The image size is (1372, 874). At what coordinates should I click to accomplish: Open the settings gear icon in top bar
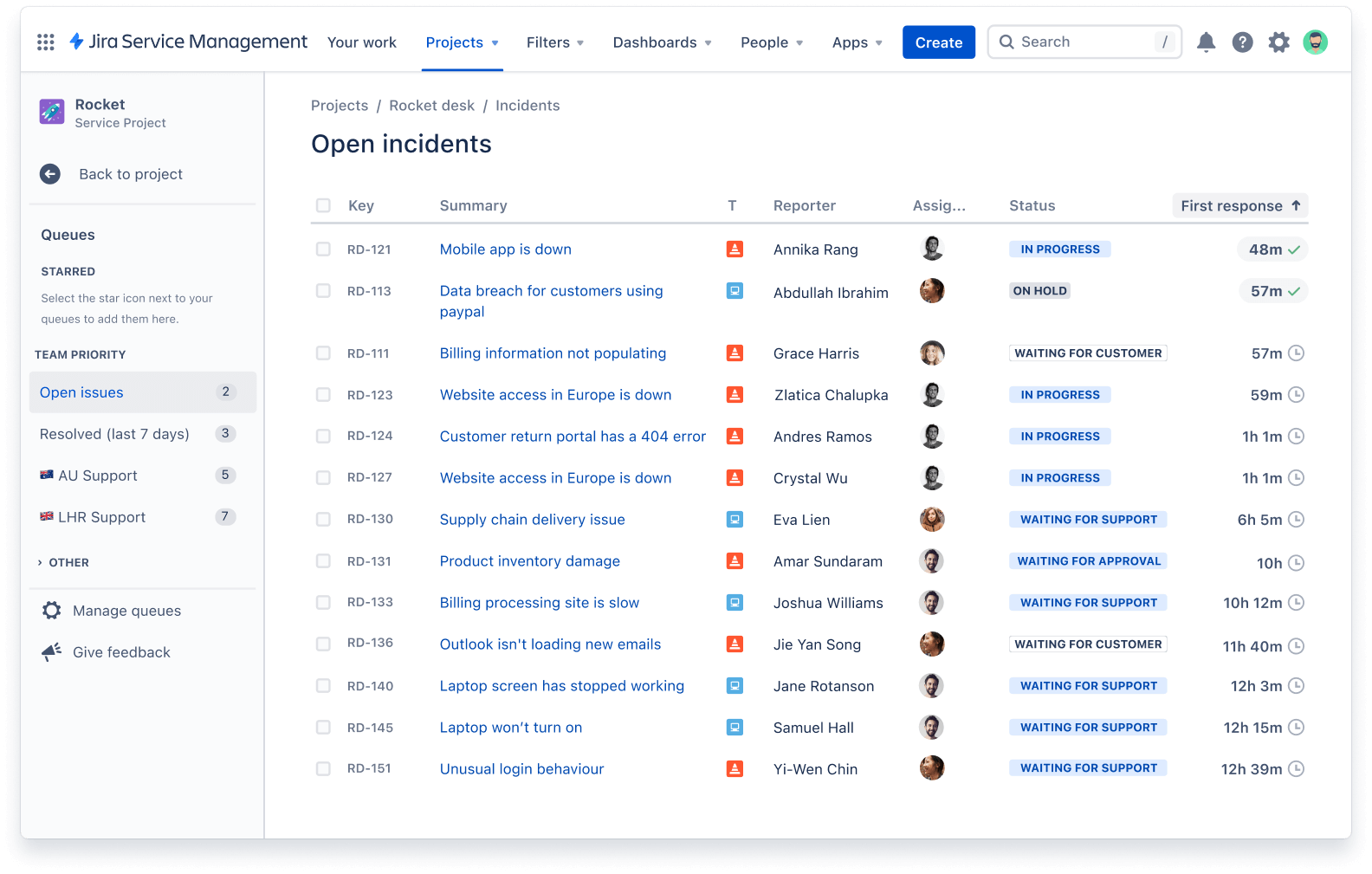pyautogui.click(x=1278, y=42)
